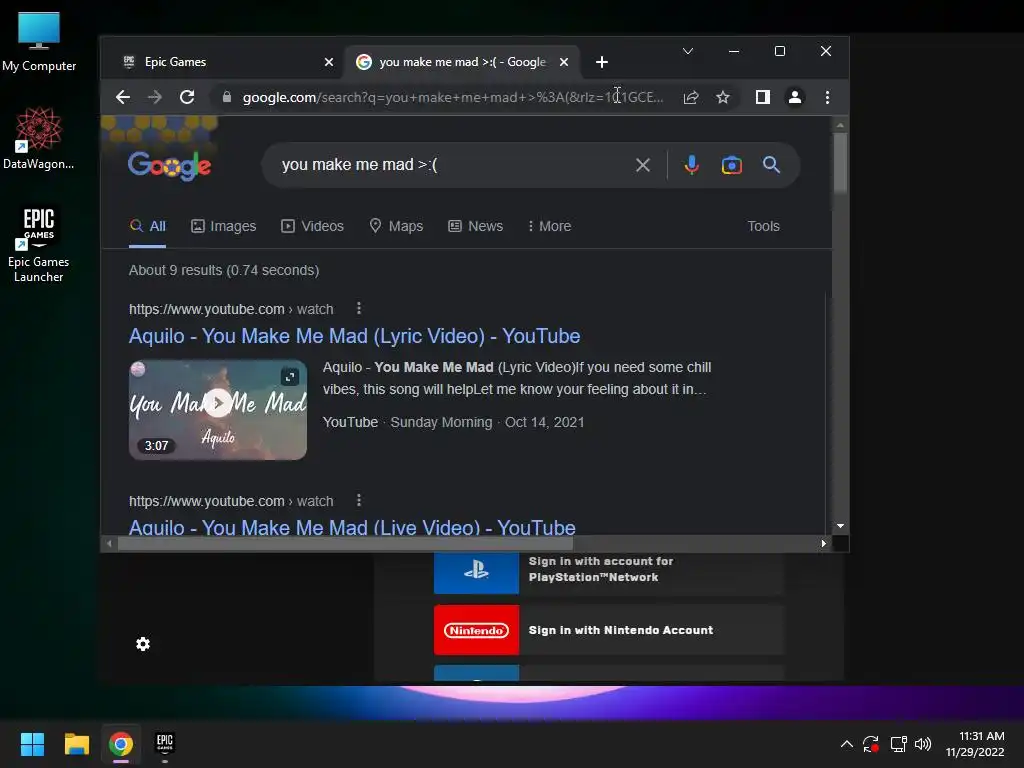Close the 'you make me mad' Google tab
The width and height of the screenshot is (1024, 768).
point(564,62)
